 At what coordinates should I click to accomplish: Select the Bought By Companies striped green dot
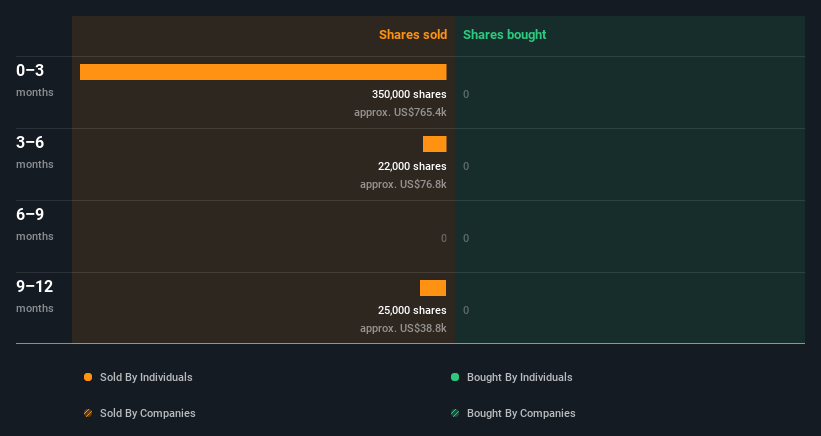(455, 413)
